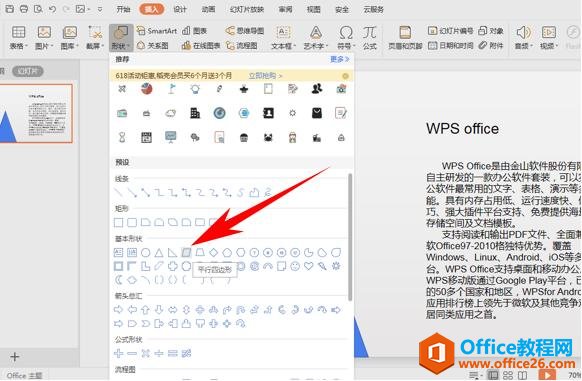Switch to the Design (设计) tab

coord(180,9)
